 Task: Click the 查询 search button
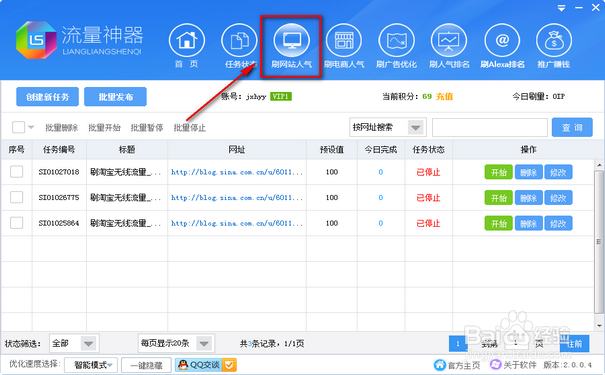point(572,127)
